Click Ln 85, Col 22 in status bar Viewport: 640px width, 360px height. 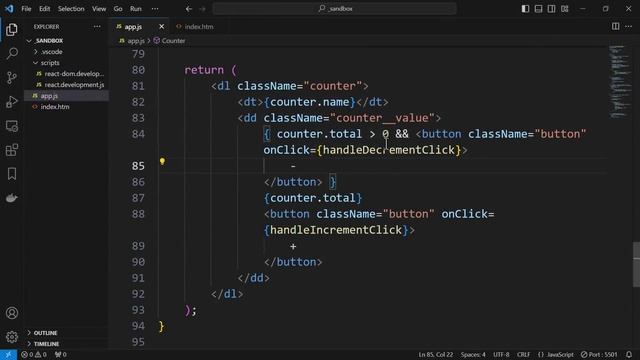(436, 355)
